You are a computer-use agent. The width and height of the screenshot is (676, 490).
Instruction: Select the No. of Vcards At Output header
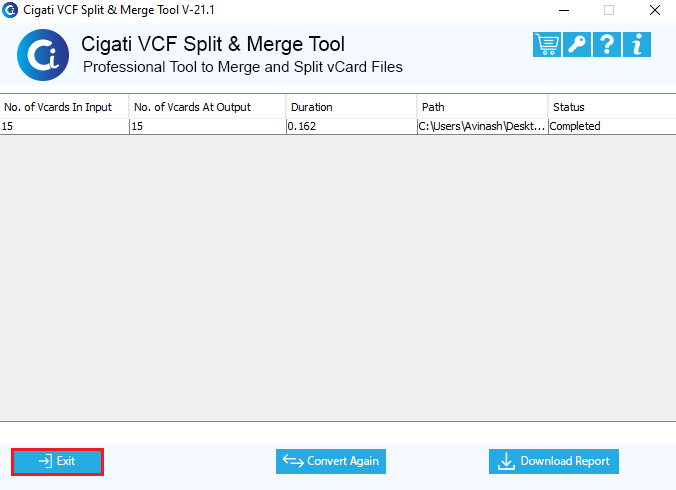click(x=207, y=107)
